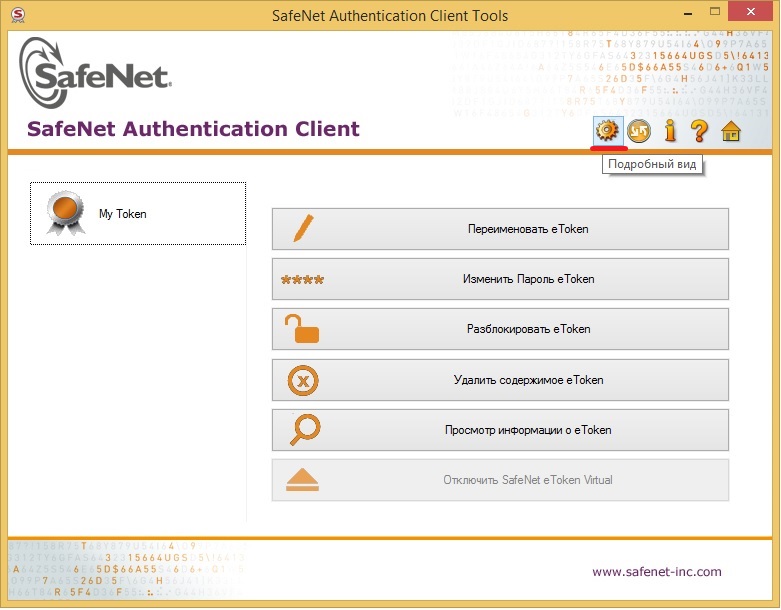Maximize the SafeNet Authentication Client Tools window
781x610 pixels.
715,12
